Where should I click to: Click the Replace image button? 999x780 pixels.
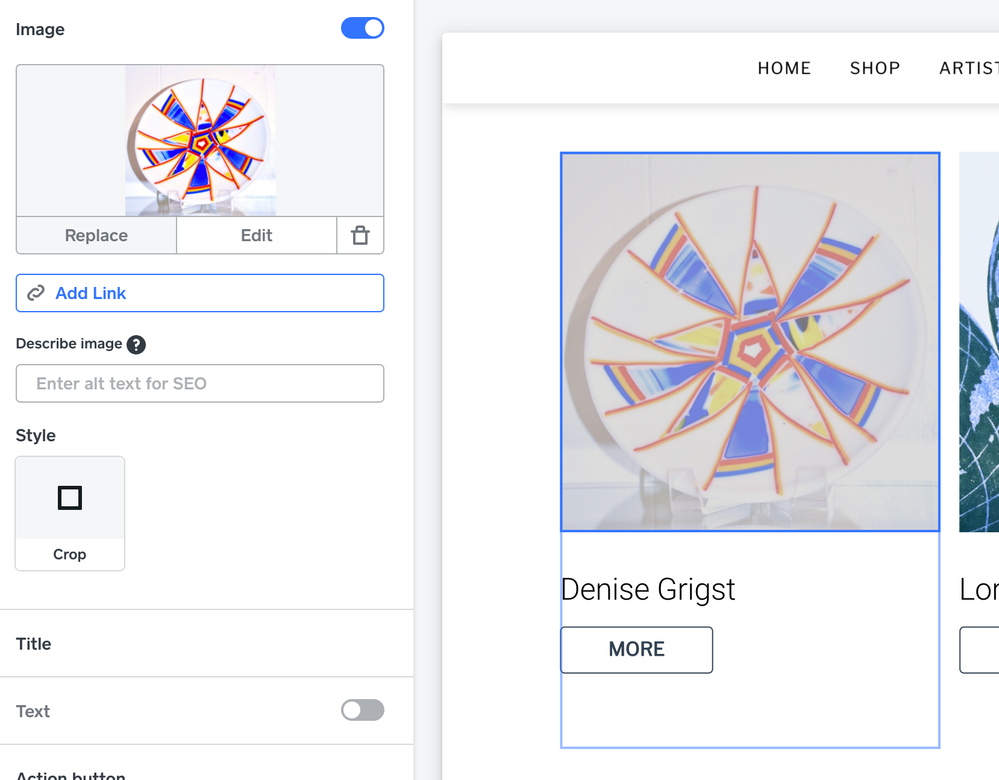(x=96, y=235)
